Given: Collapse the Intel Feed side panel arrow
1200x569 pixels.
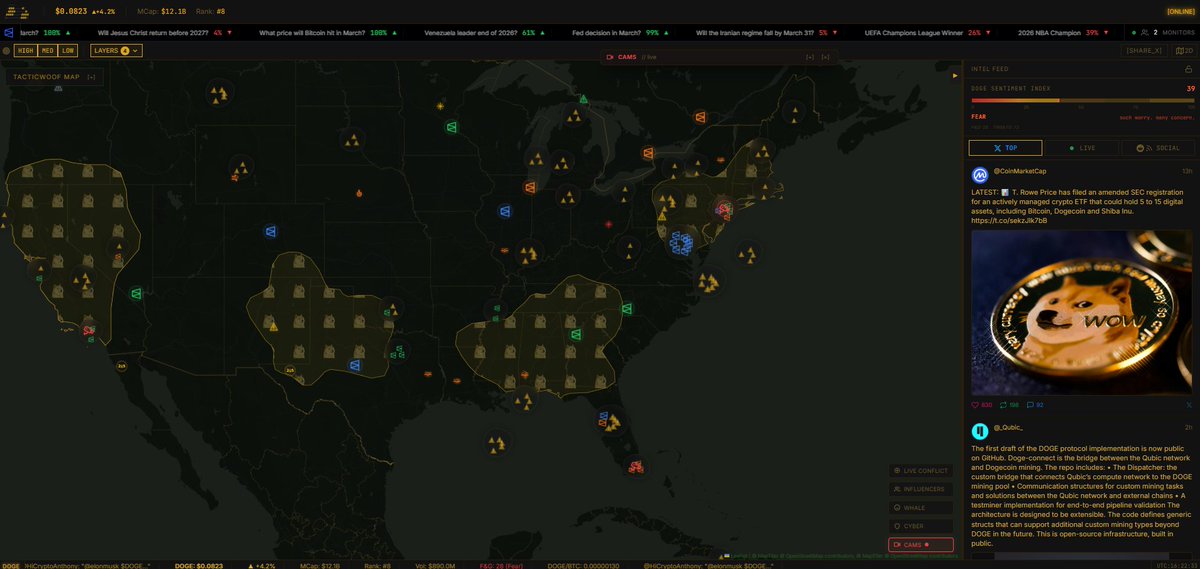Looking at the screenshot, I should tap(954, 74).
